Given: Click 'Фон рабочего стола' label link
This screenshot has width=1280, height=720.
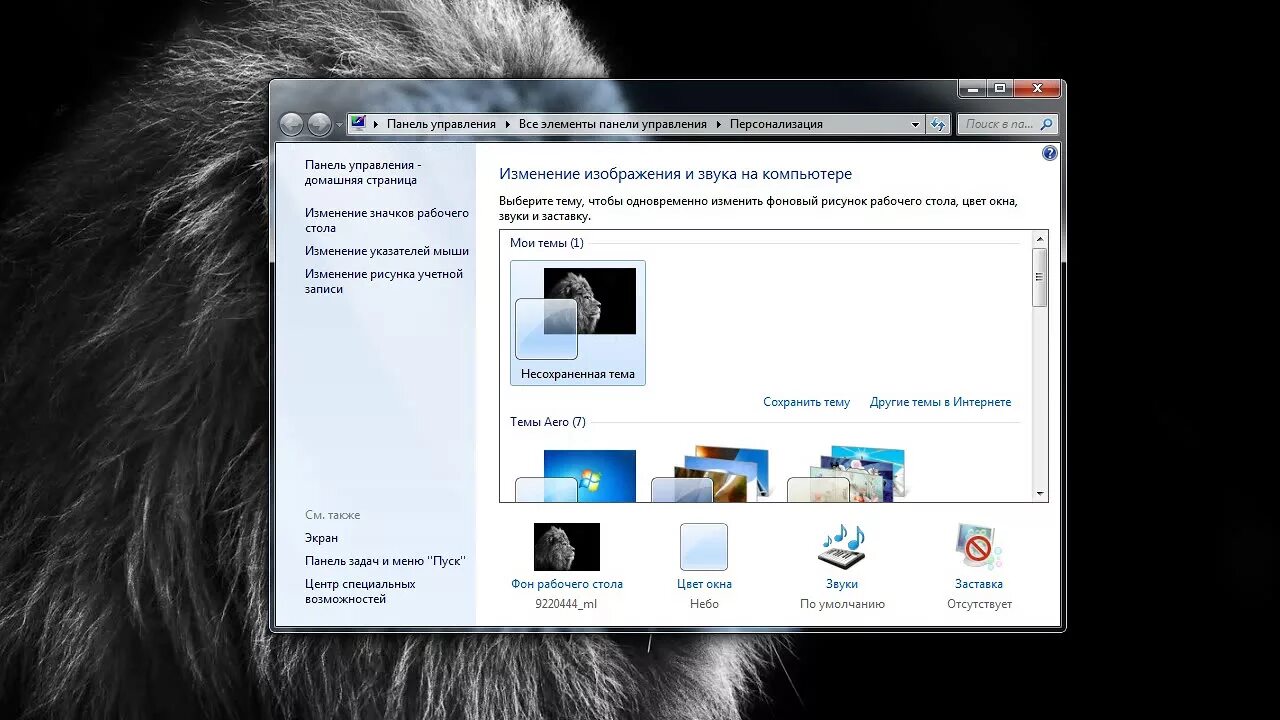Looking at the screenshot, I should tap(567, 584).
